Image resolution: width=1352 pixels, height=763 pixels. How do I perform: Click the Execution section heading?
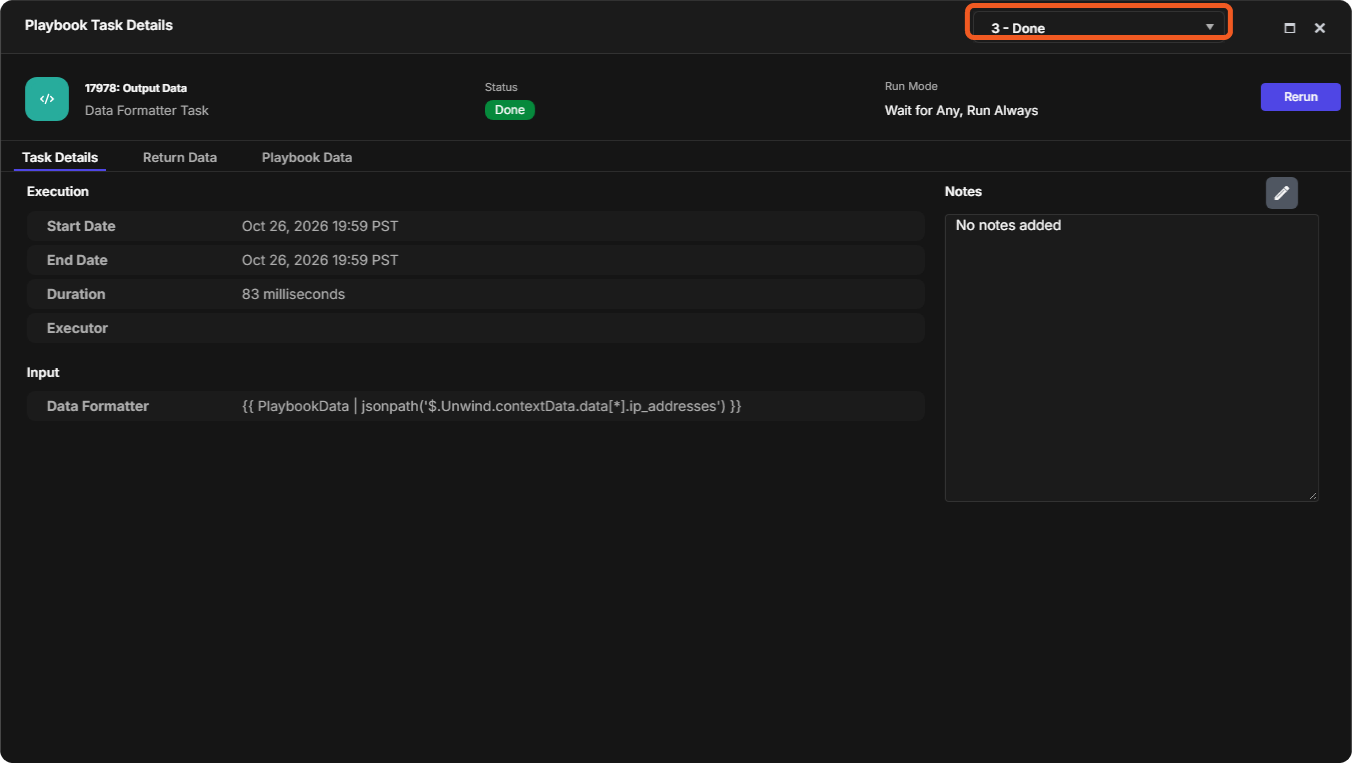(x=58, y=191)
